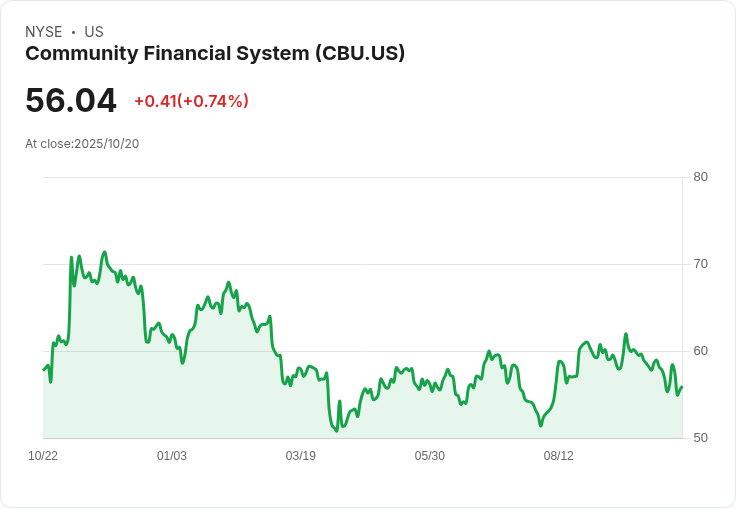Click the 10/22 date on the x-axis
The width and height of the screenshot is (736, 508).
tap(43, 456)
